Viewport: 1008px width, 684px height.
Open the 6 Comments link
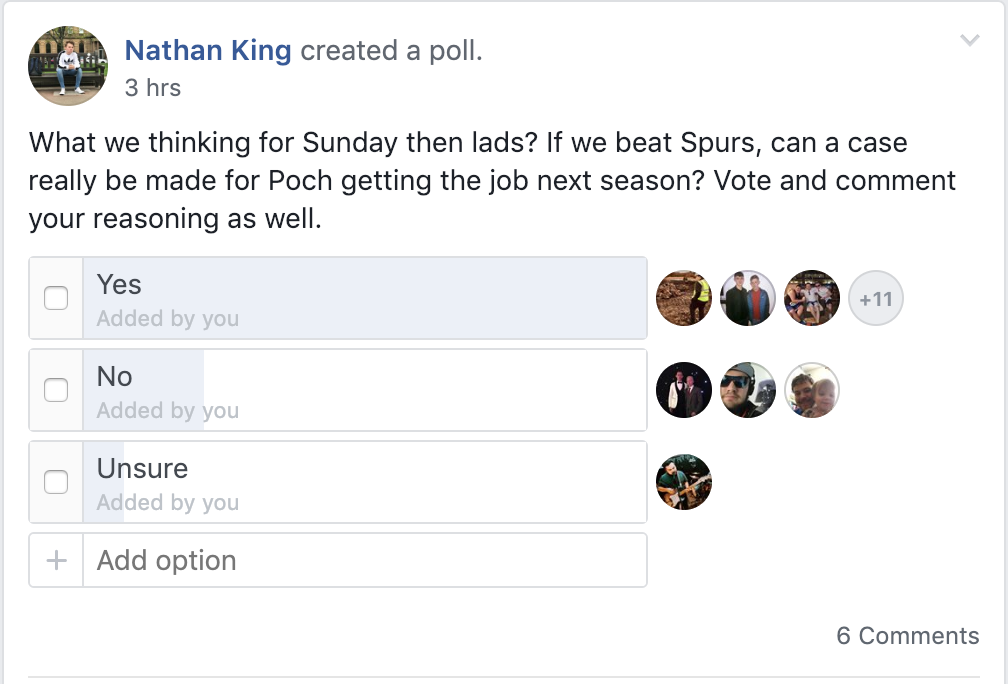pos(907,636)
